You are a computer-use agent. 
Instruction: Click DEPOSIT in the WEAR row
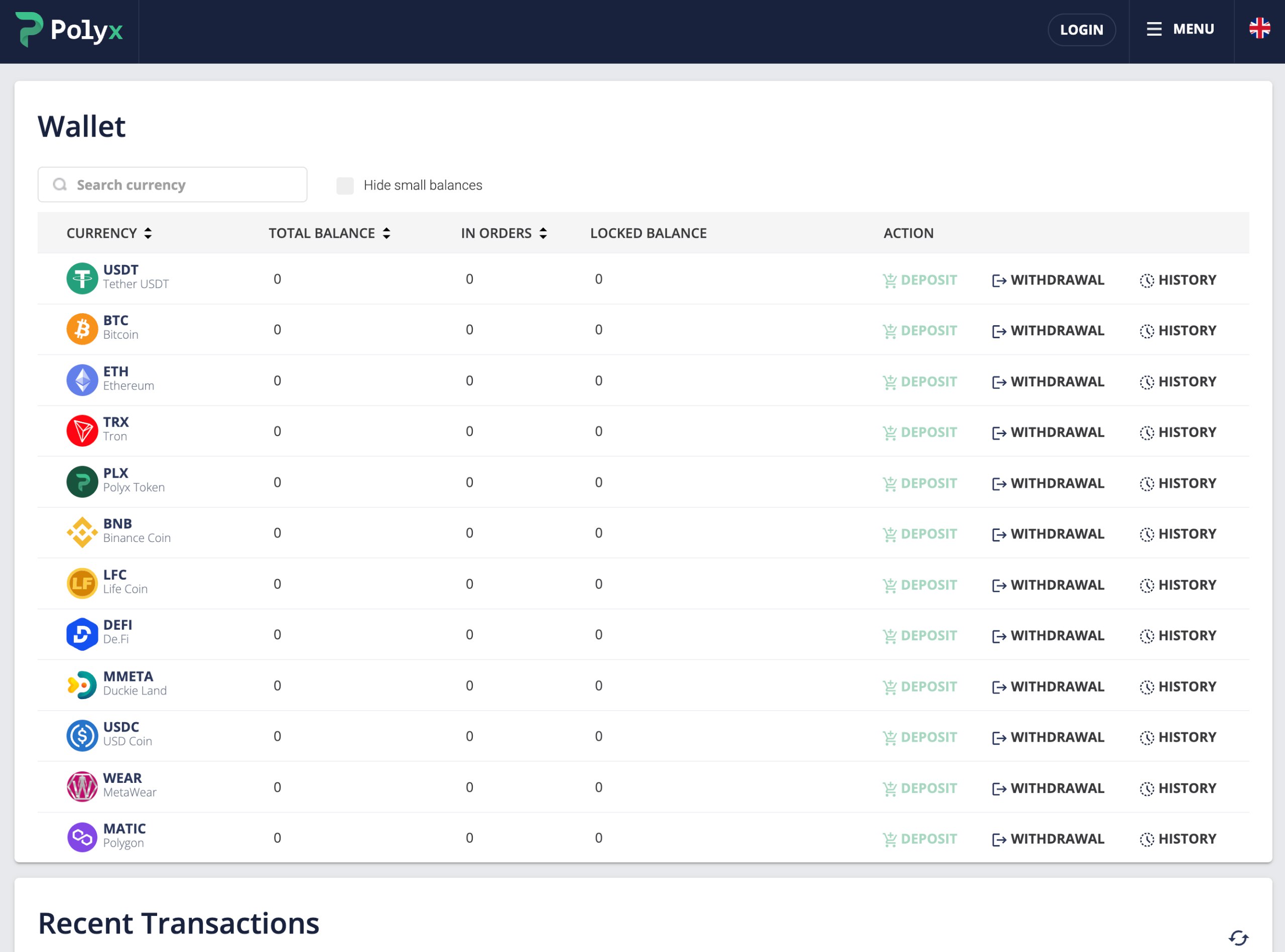pos(919,788)
